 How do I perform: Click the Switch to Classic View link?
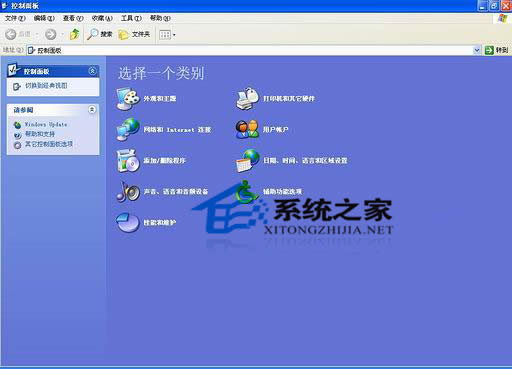tap(46, 86)
